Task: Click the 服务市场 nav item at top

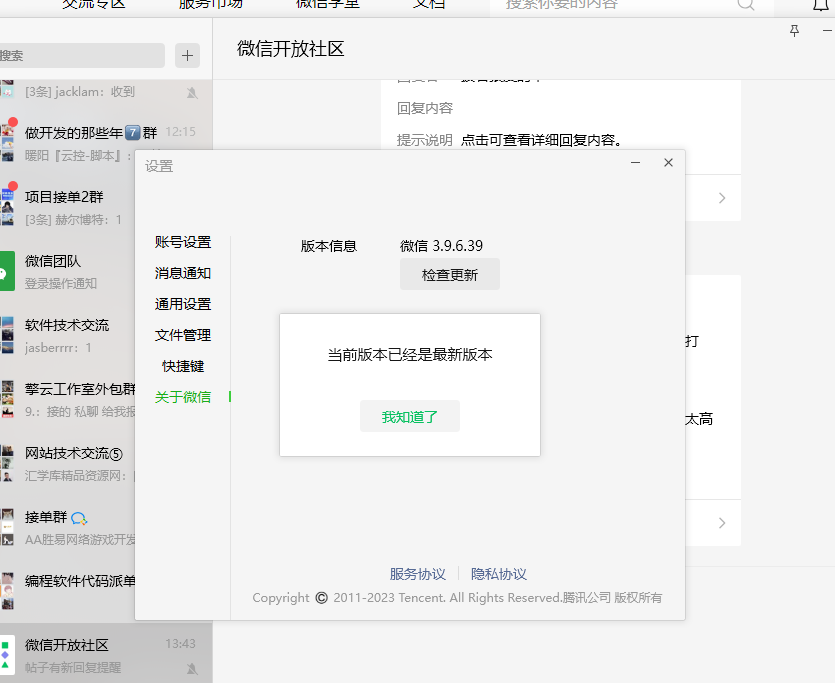Action: point(211,4)
